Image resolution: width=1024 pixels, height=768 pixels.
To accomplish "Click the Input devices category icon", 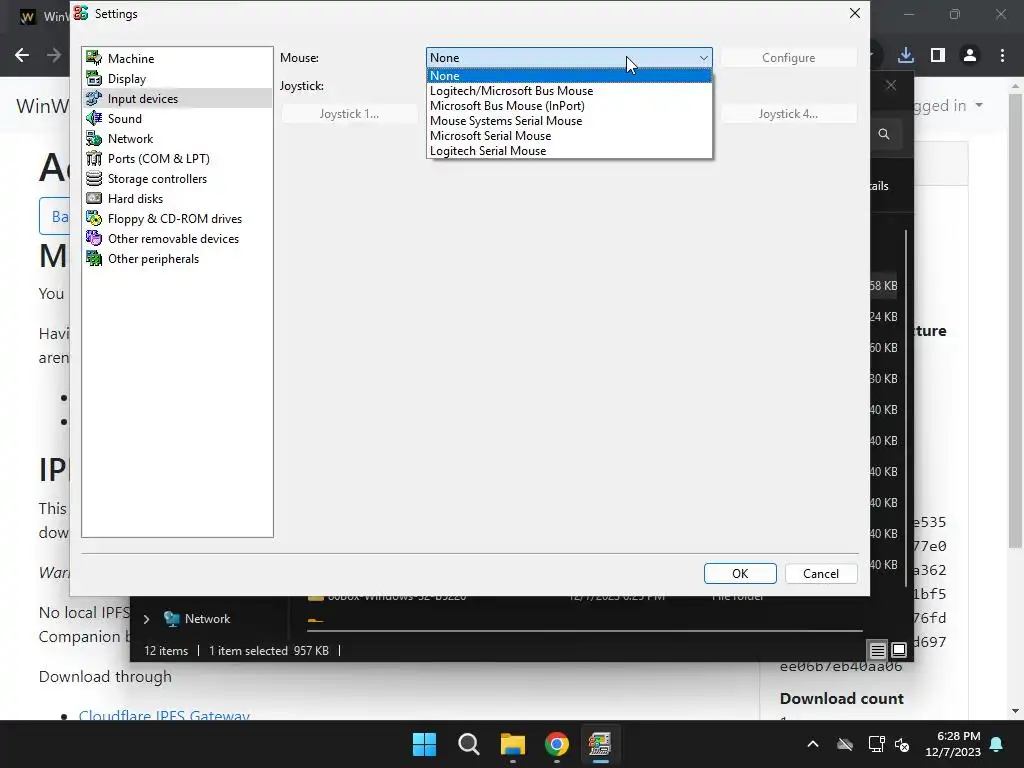I will [94, 99].
